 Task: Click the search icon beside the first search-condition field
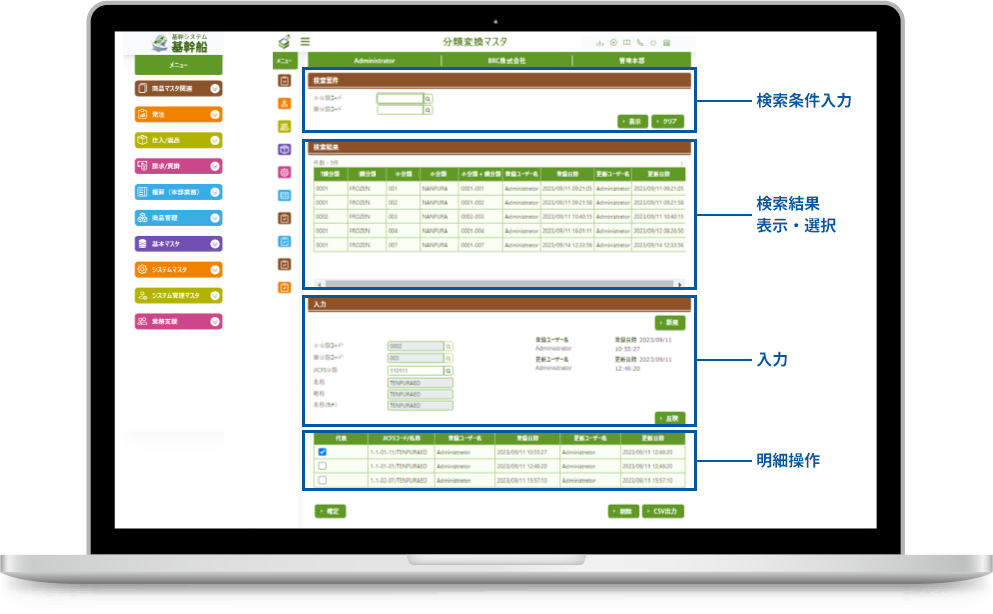click(428, 99)
